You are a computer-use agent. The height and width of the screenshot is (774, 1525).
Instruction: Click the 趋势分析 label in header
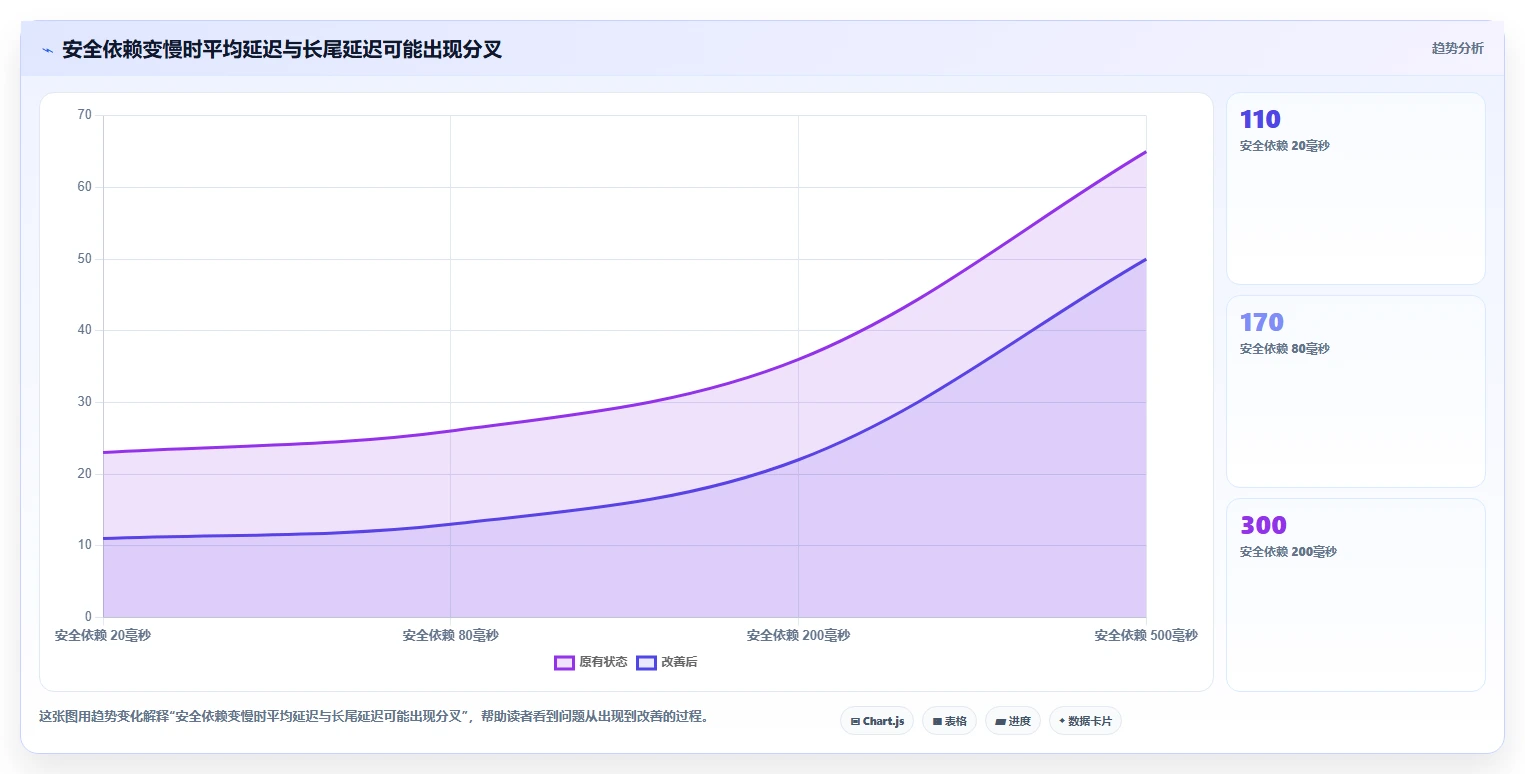coord(1457,48)
